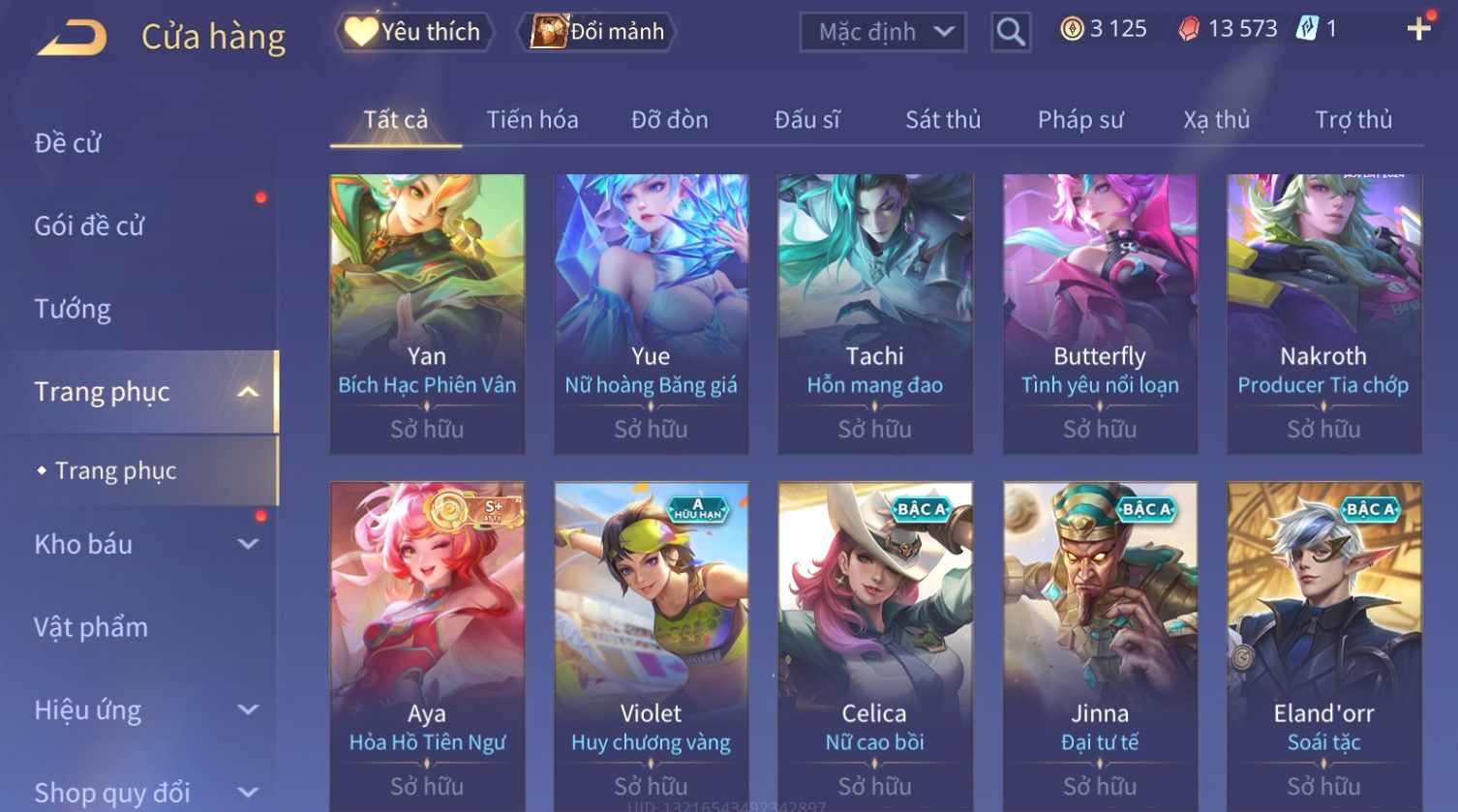Viewport: 1458px width, 812px height.
Task: Open Yêu thích heart favorites
Action: pos(413,32)
